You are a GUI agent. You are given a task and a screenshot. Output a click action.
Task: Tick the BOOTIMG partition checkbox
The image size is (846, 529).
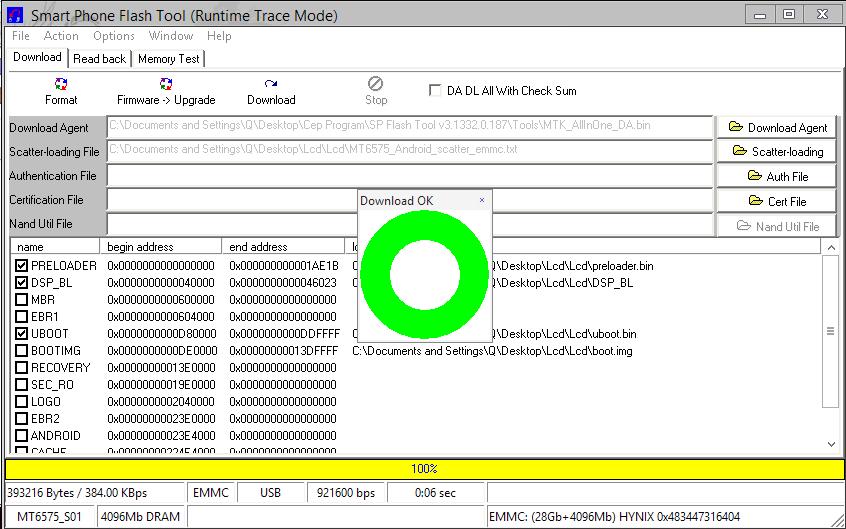pos(22,351)
